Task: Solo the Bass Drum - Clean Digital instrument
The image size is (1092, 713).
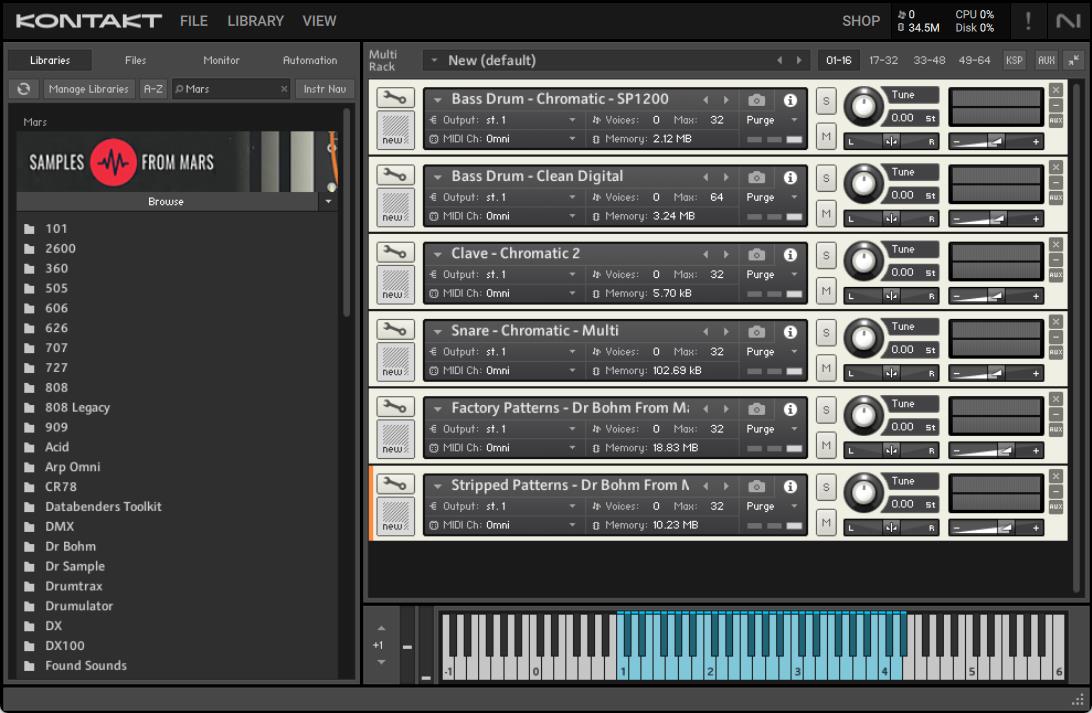Action: click(826, 178)
